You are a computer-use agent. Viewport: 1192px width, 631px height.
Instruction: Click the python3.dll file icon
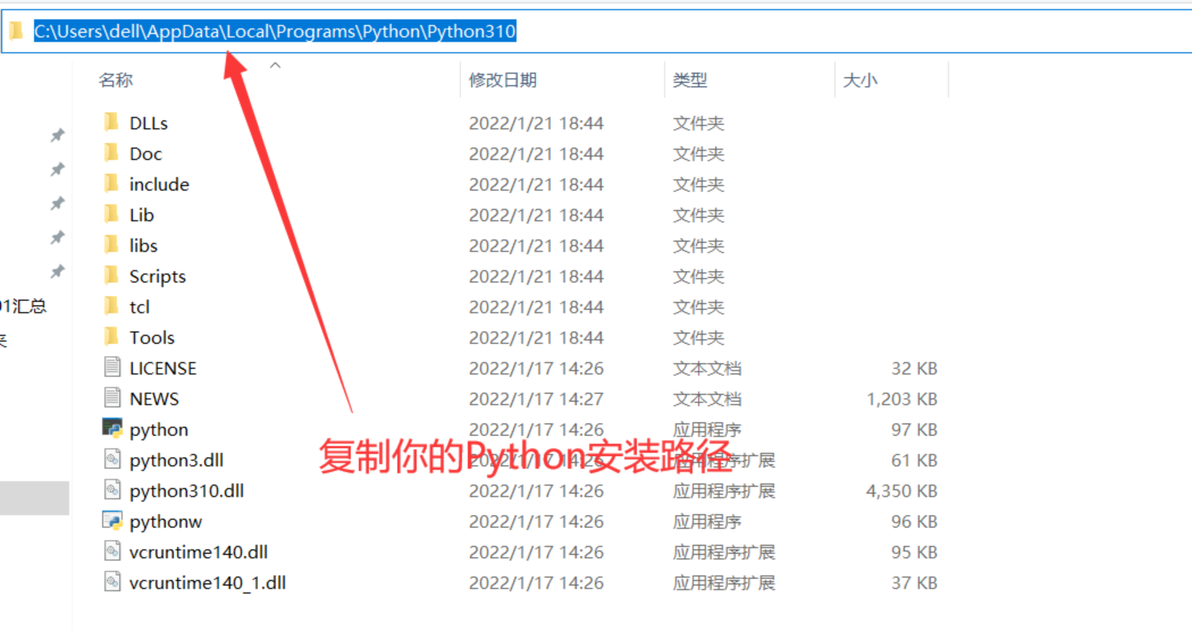[x=113, y=459]
